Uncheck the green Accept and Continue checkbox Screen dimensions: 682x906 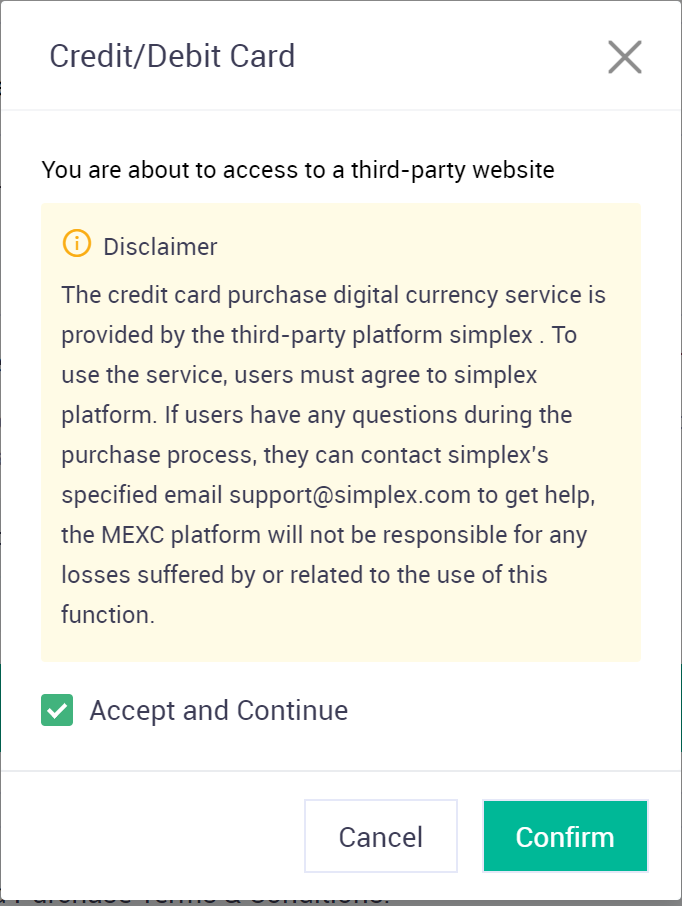57,710
